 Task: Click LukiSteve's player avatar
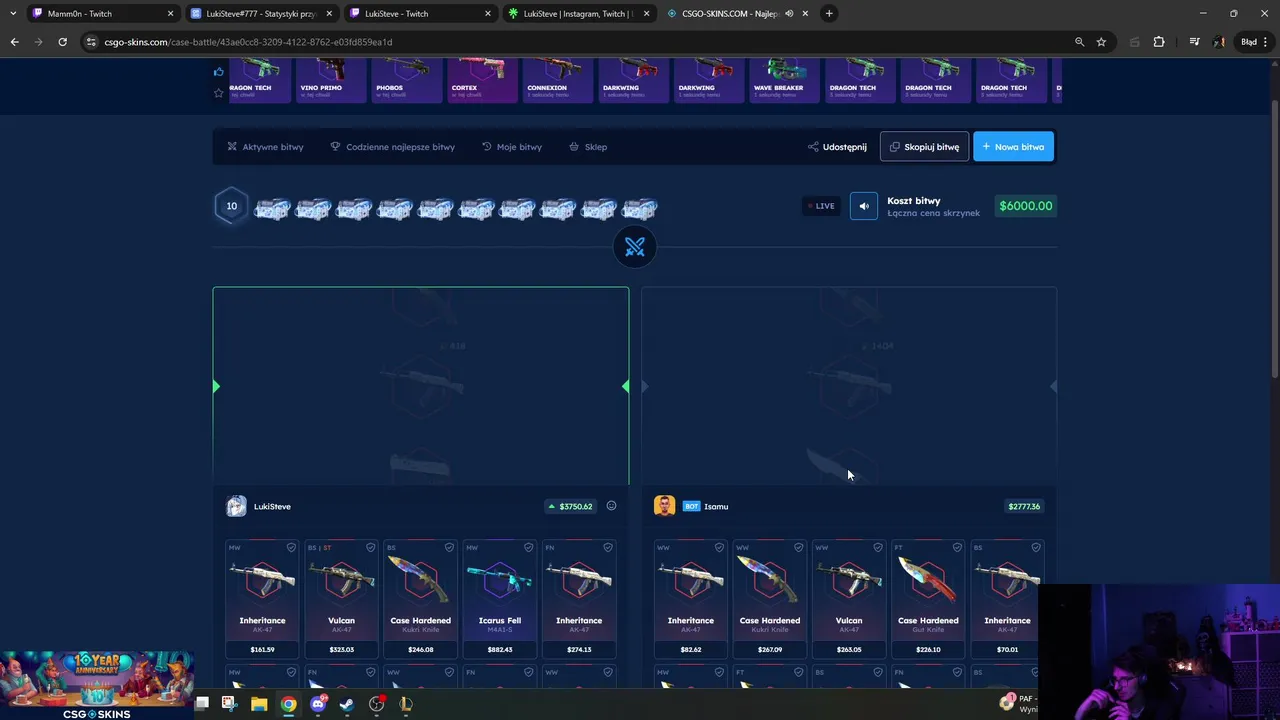pyautogui.click(x=236, y=506)
